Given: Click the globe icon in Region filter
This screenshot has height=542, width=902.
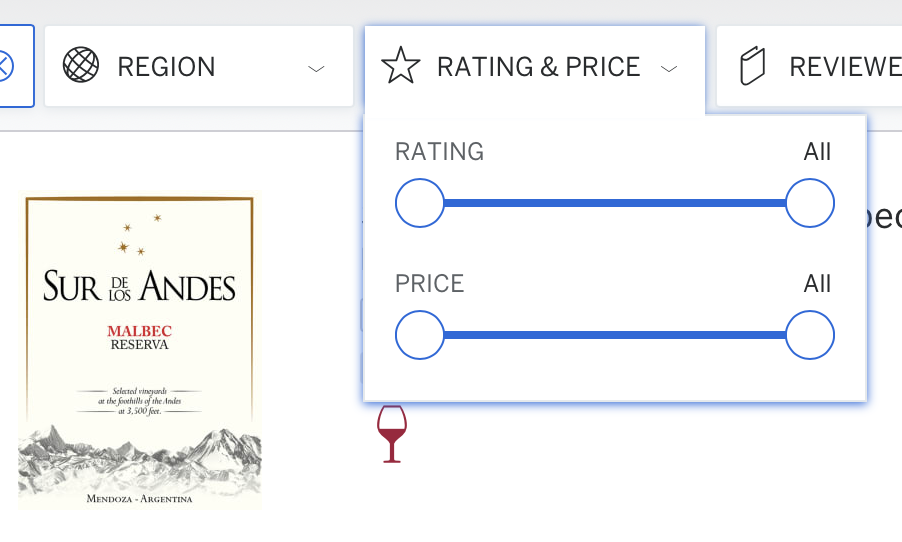Looking at the screenshot, I should (x=81, y=67).
